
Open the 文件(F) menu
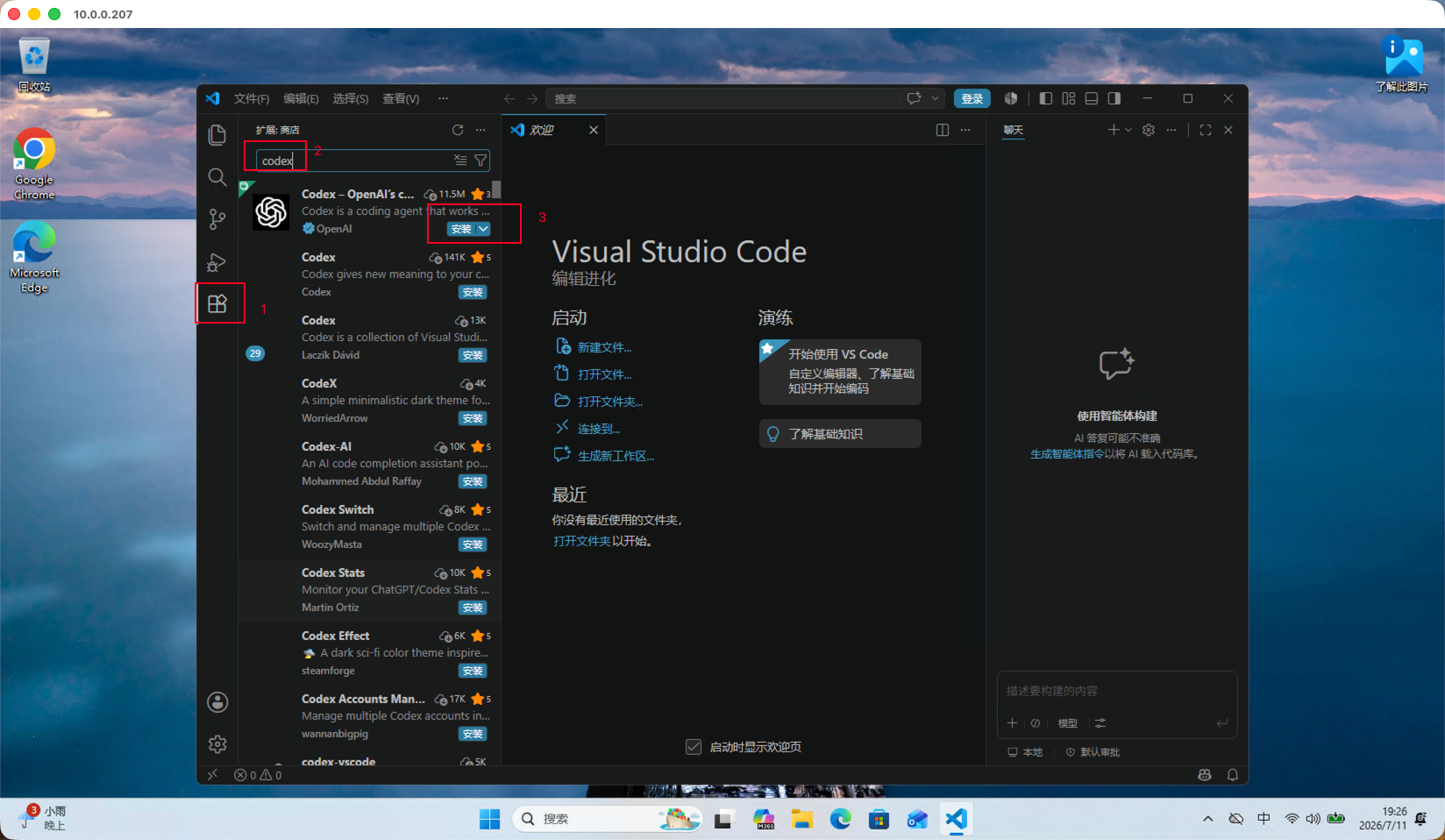(x=252, y=98)
